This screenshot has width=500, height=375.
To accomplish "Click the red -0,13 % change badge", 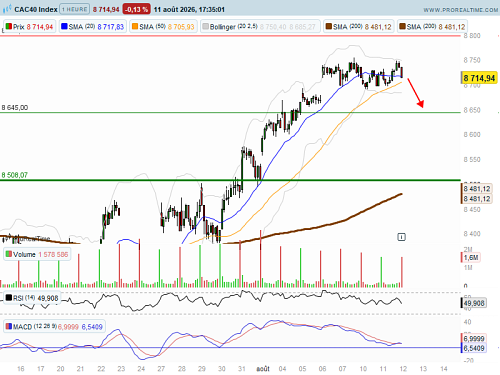I will pos(136,9).
